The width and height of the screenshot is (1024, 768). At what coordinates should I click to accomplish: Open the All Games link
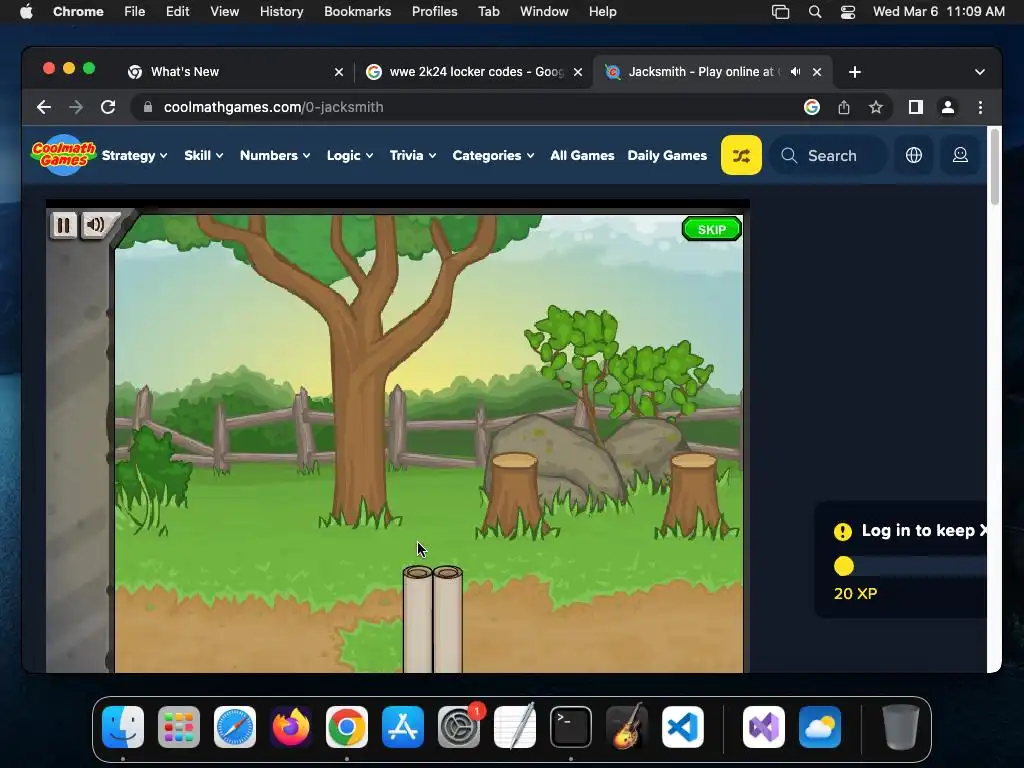coord(582,155)
